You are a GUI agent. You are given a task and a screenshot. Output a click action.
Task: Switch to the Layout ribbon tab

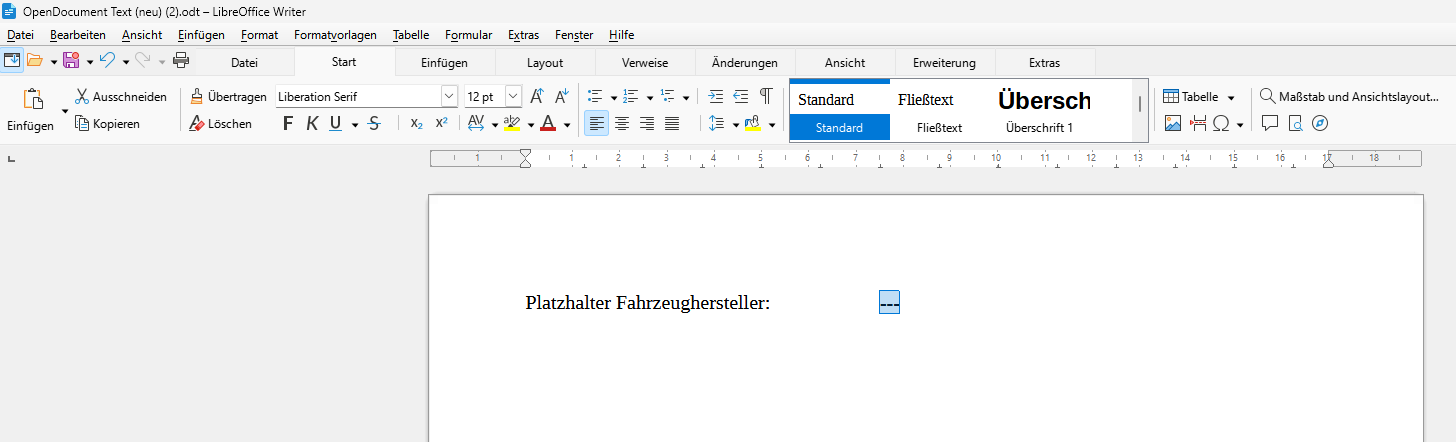pos(545,63)
